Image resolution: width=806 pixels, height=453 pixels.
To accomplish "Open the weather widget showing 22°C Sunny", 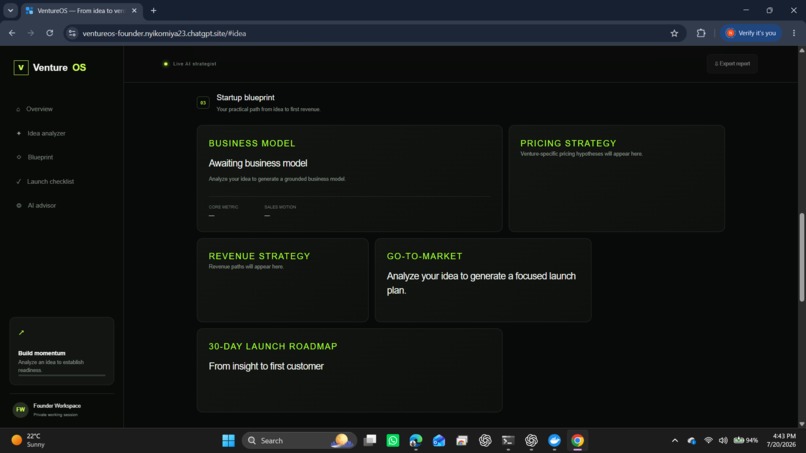I will tap(29, 440).
